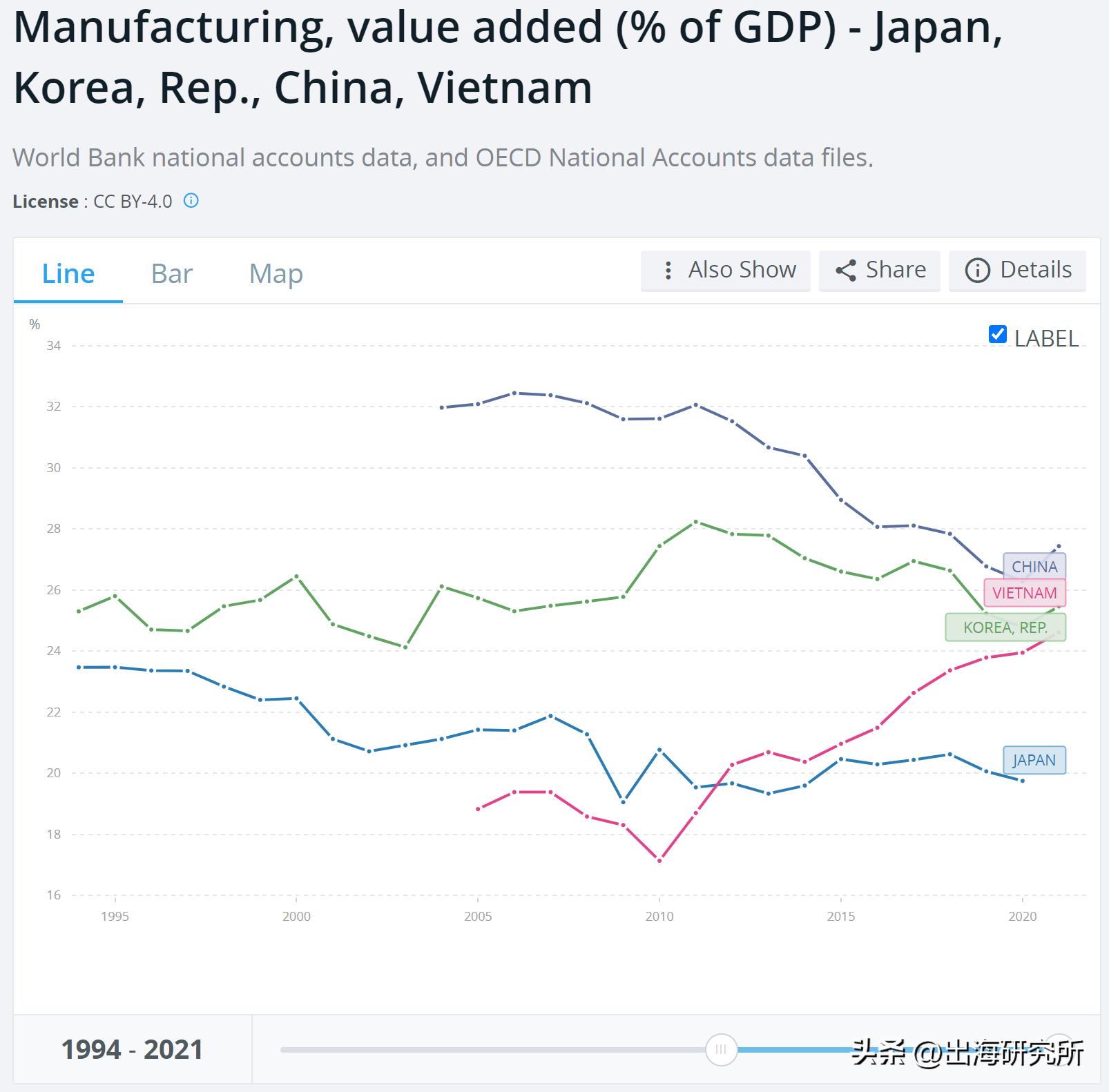Screen dimensions: 1109x1092
Task: Switch to the Line tab
Action: pos(68,274)
